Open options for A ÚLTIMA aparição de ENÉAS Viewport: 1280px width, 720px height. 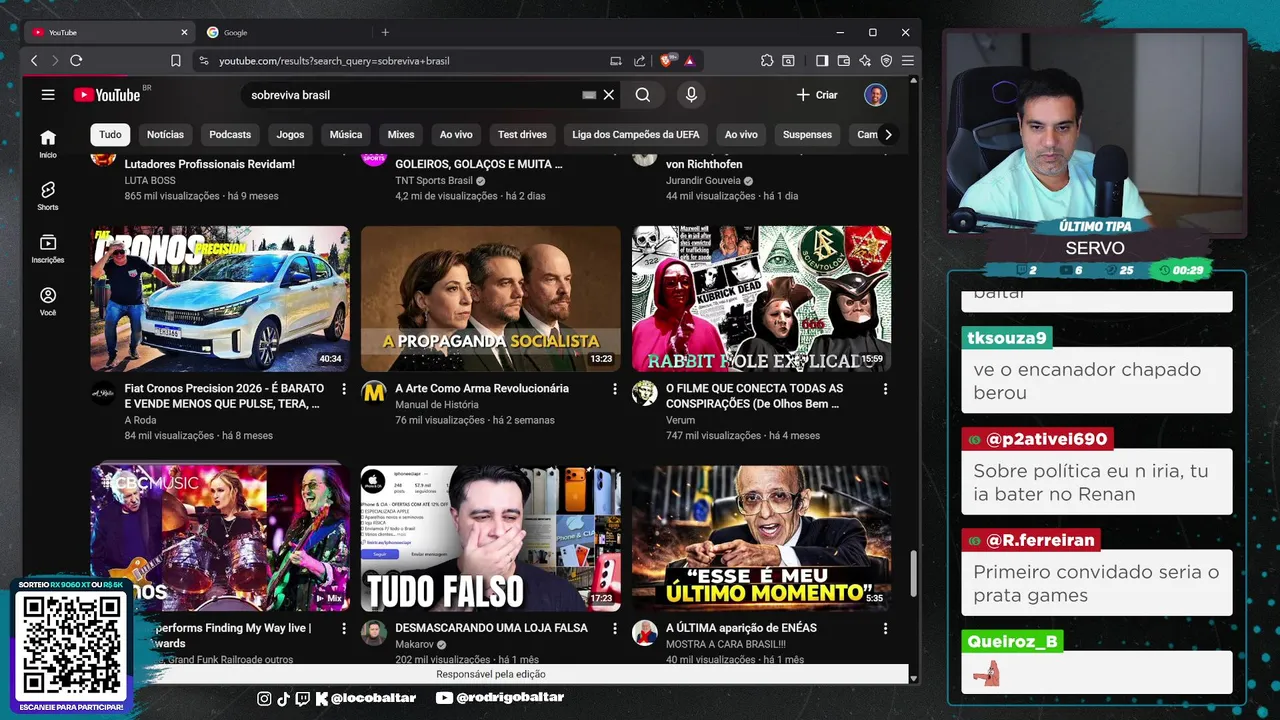[x=885, y=629]
